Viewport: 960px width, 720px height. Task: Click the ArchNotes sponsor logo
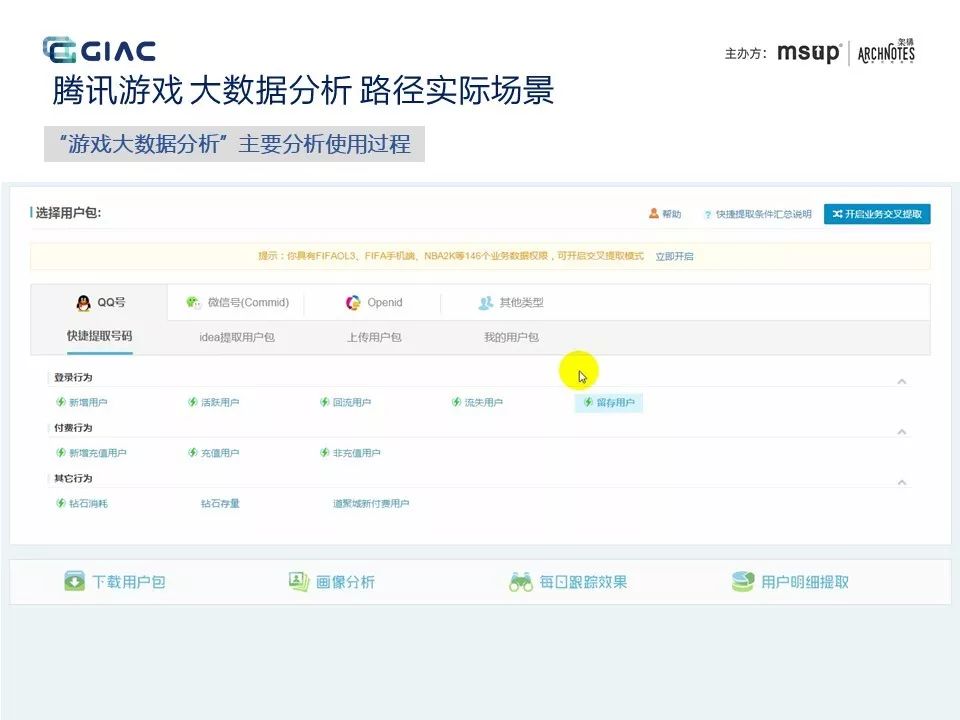(x=886, y=51)
